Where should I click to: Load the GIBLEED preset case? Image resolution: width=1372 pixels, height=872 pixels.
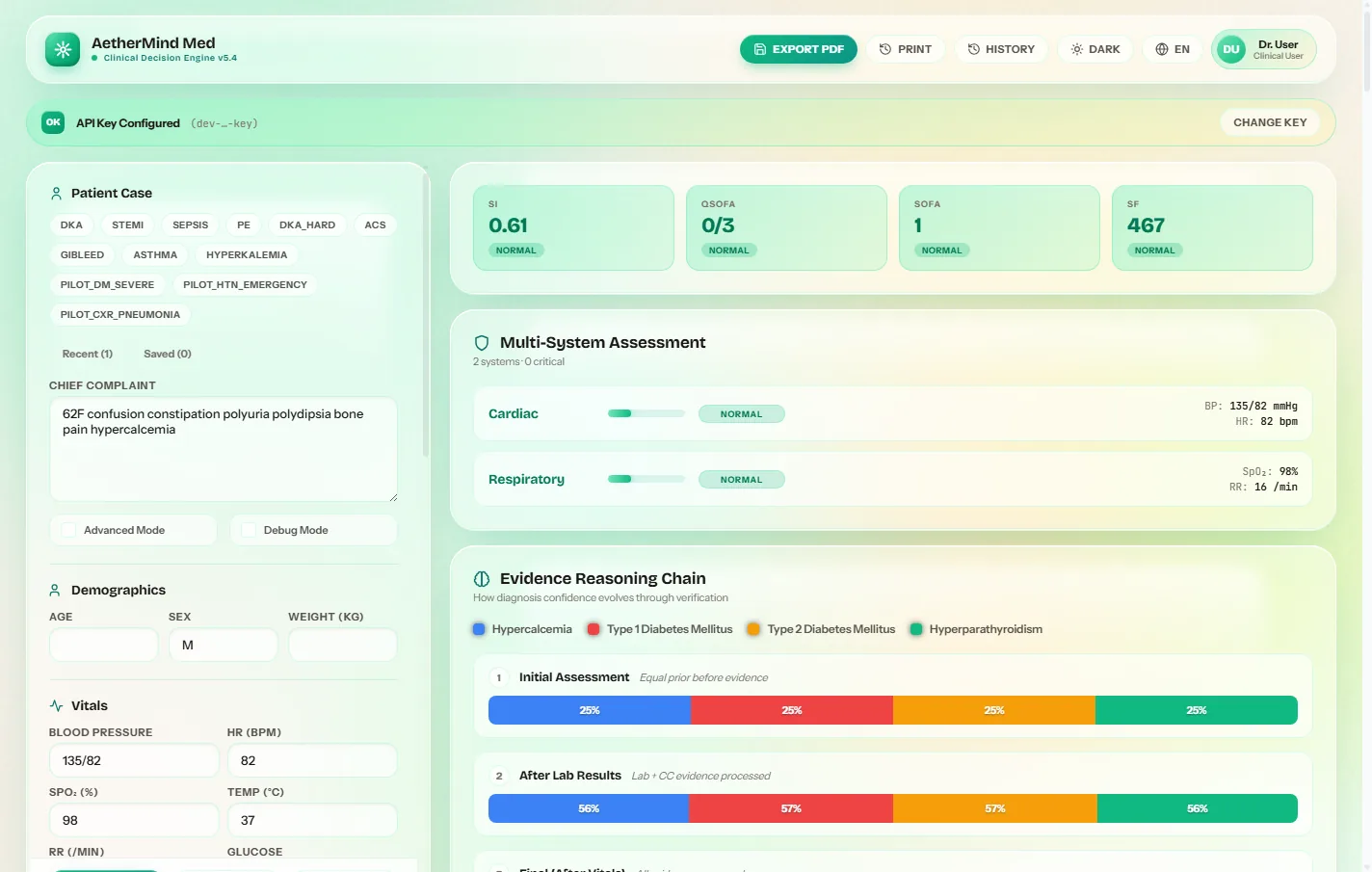tap(82, 255)
